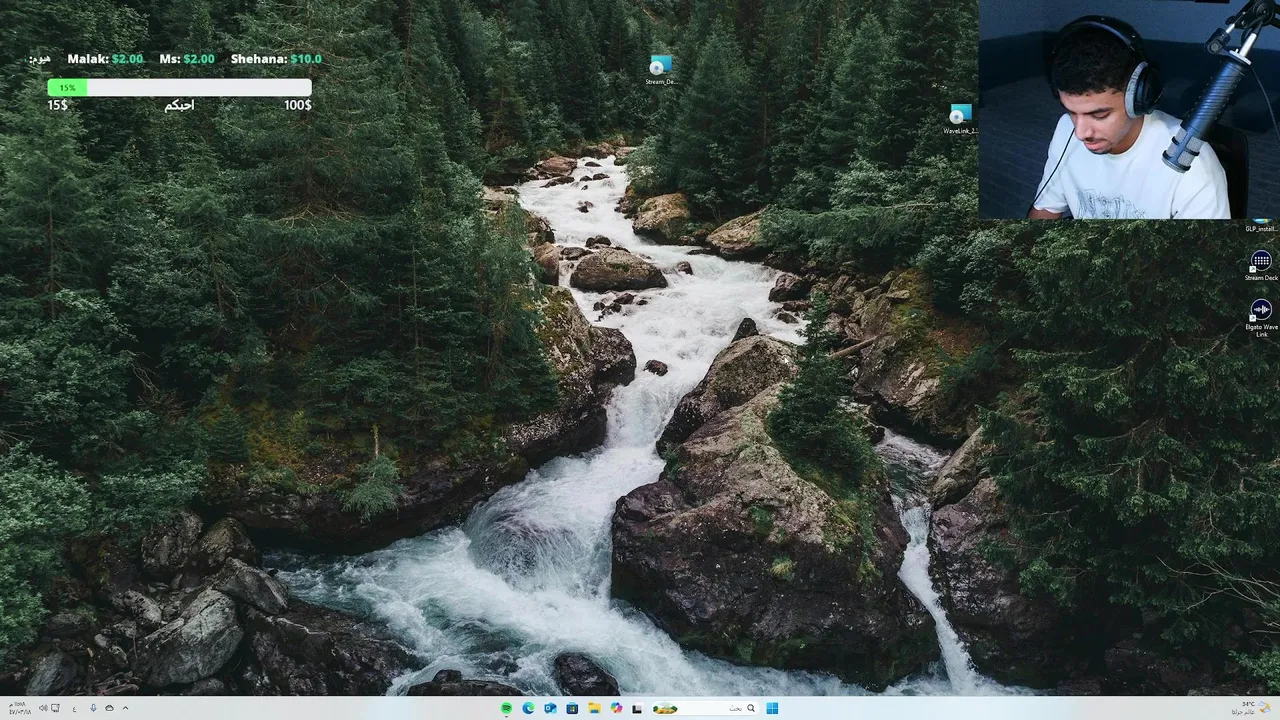1280x720 pixels.
Task: Click the Malak: $2.00 donor label
Action: click(x=105, y=59)
